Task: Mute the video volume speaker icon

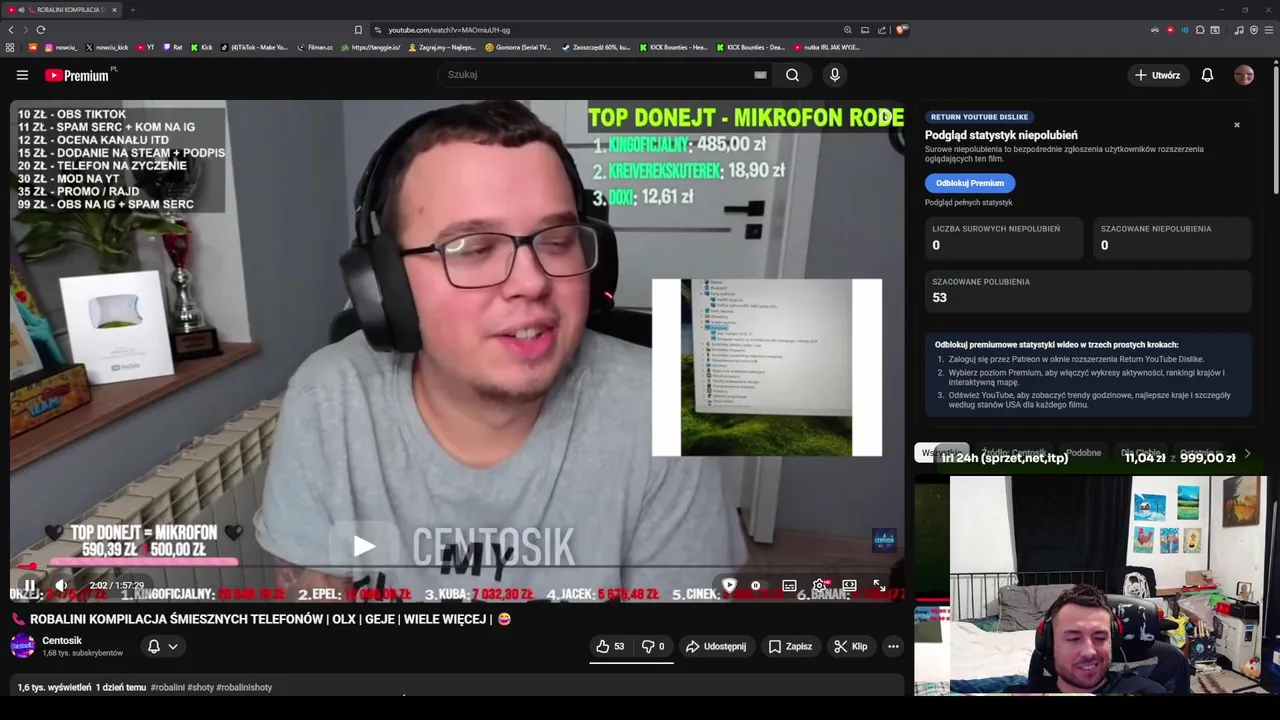Action: pos(61,585)
